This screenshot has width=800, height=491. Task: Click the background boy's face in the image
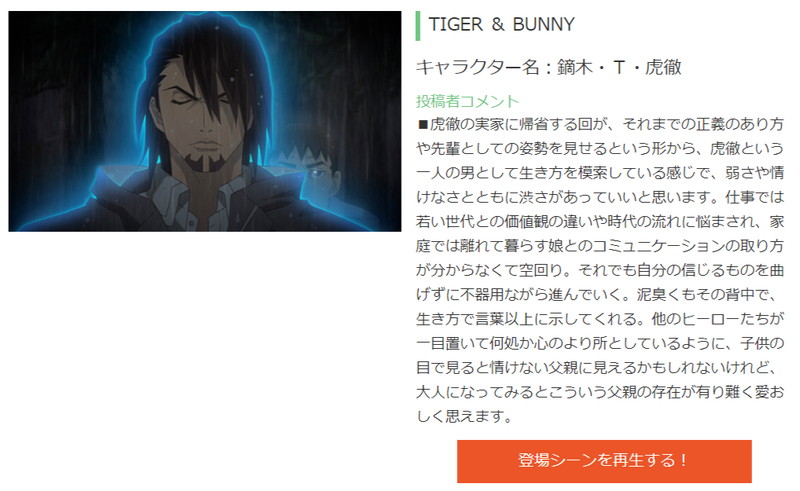(x=319, y=171)
